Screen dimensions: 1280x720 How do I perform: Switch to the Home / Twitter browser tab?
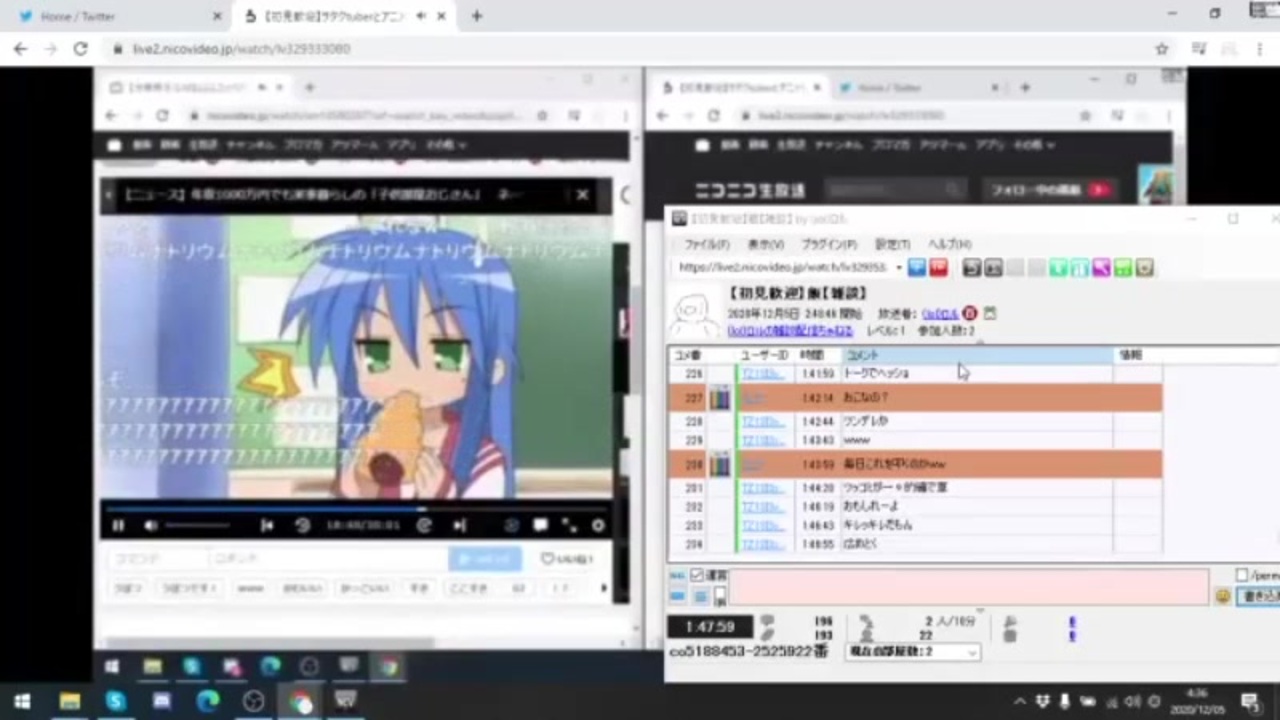coord(117,16)
